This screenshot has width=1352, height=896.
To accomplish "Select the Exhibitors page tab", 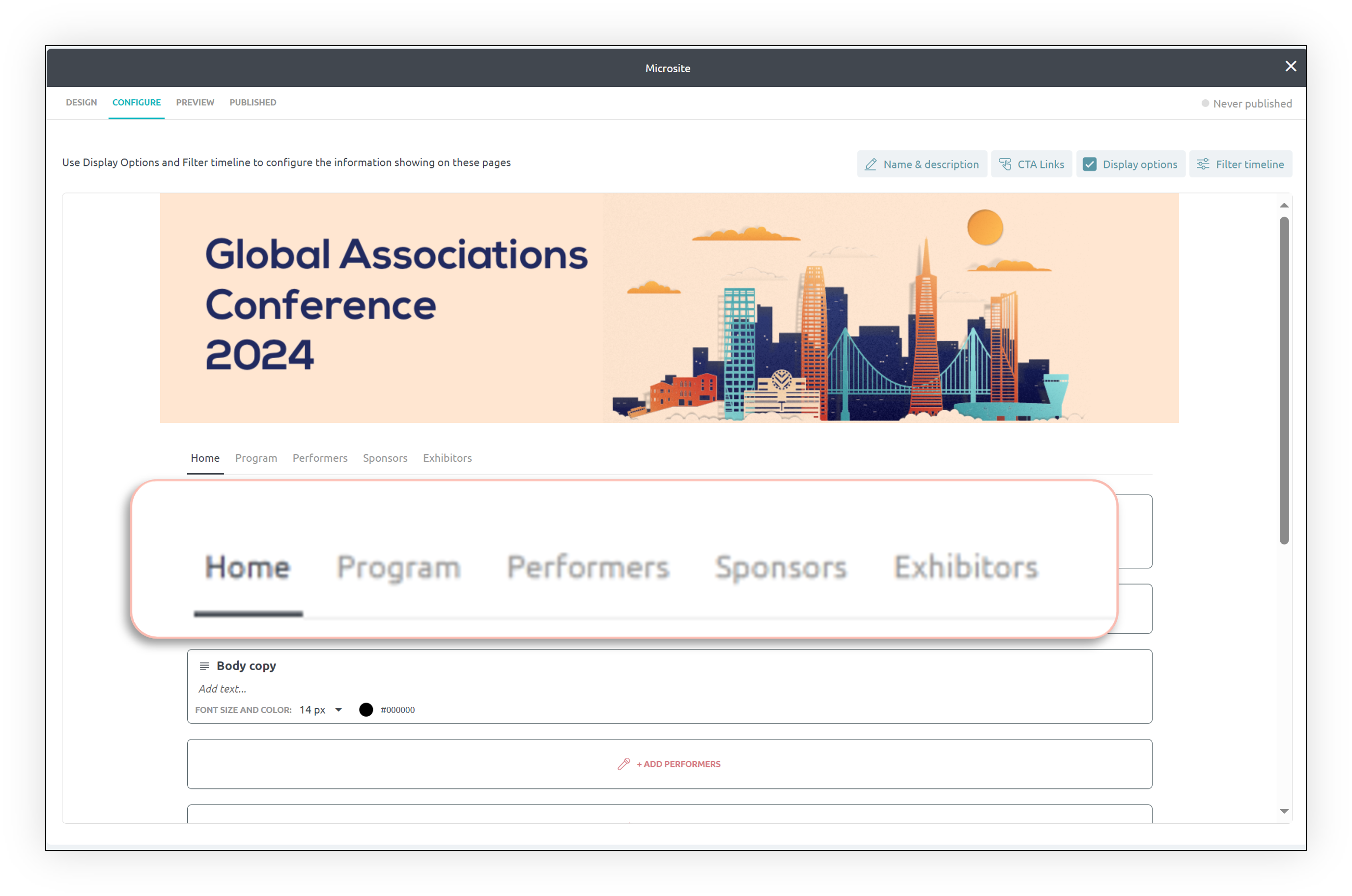I will (x=448, y=458).
